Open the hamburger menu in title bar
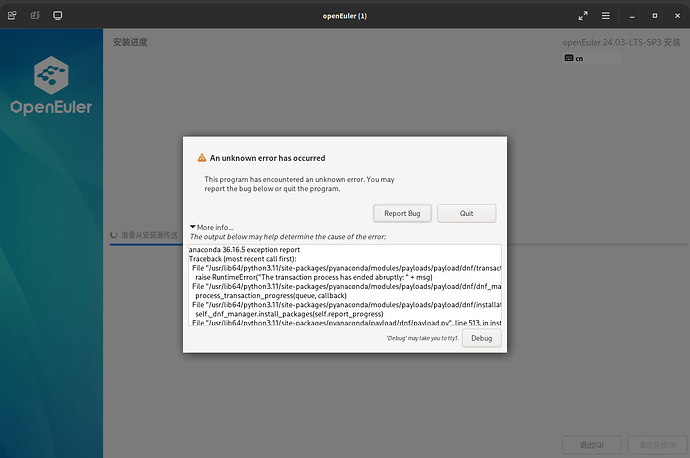The image size is (690, 458). (605, 16)
